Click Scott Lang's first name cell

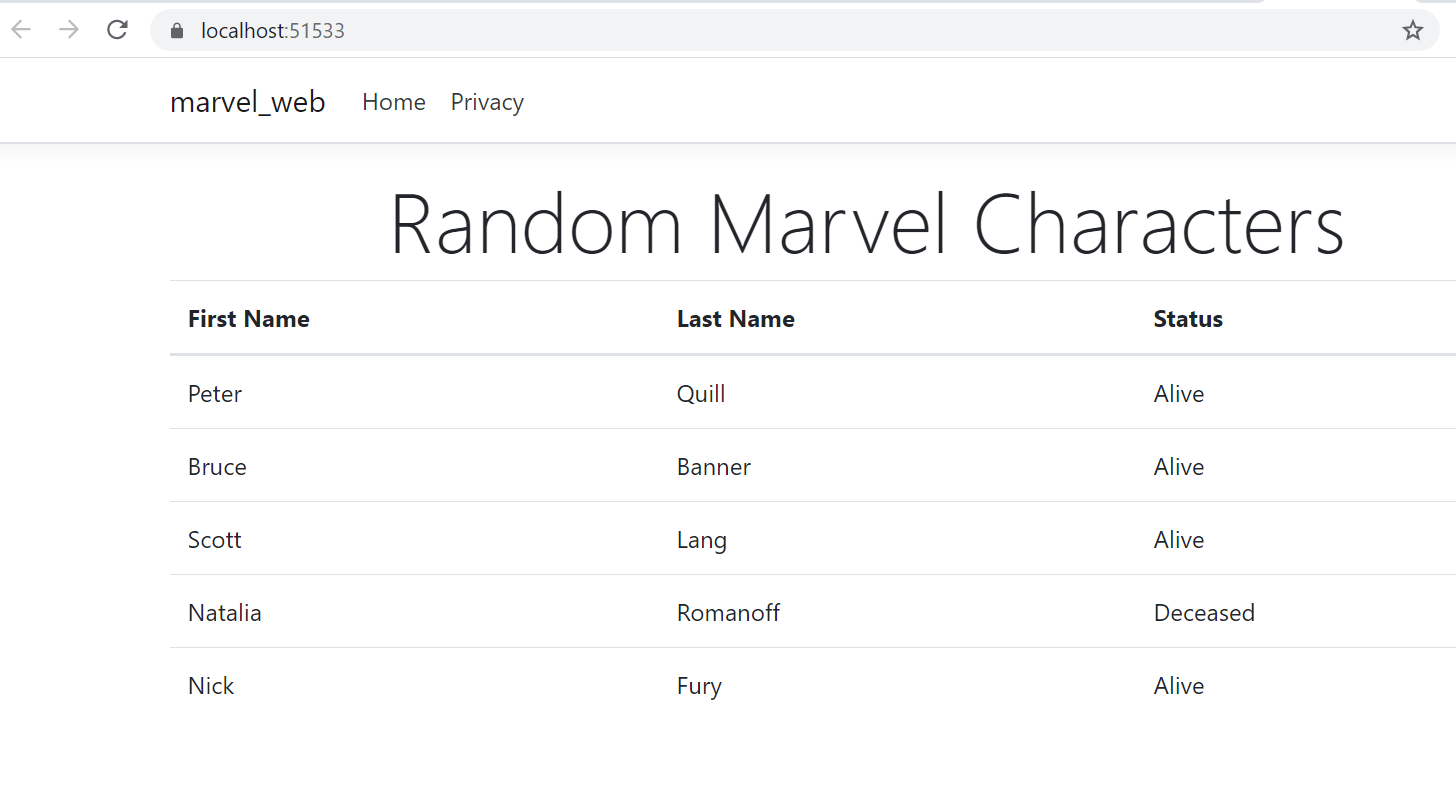[215, 539]
